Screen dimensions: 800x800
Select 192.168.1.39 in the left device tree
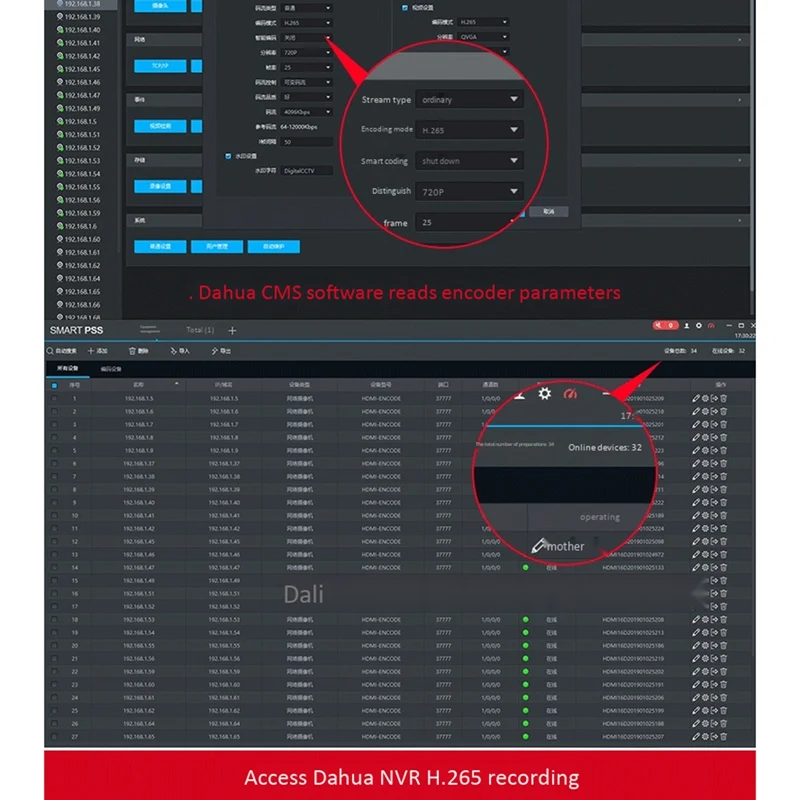[x=78, y=17]
